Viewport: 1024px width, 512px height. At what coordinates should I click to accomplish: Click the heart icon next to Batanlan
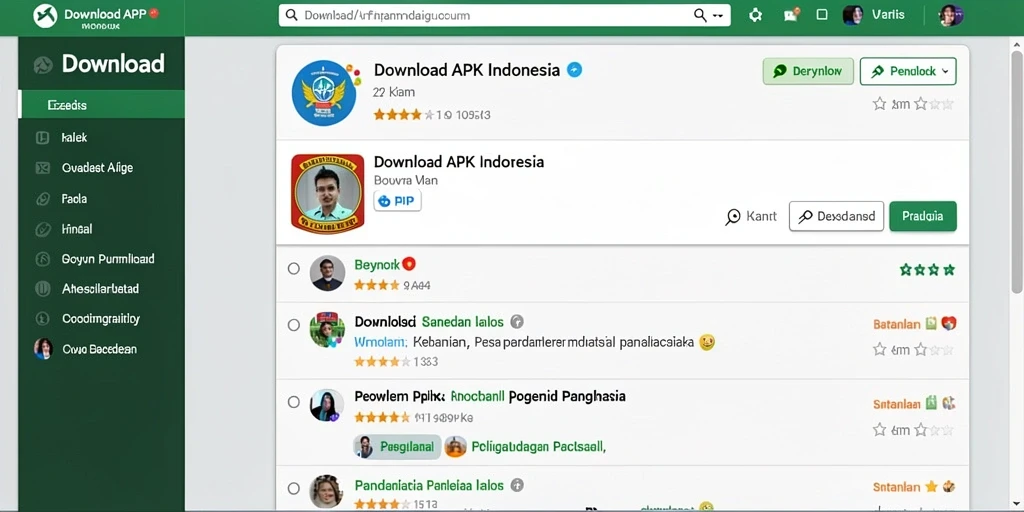point(949,323)
